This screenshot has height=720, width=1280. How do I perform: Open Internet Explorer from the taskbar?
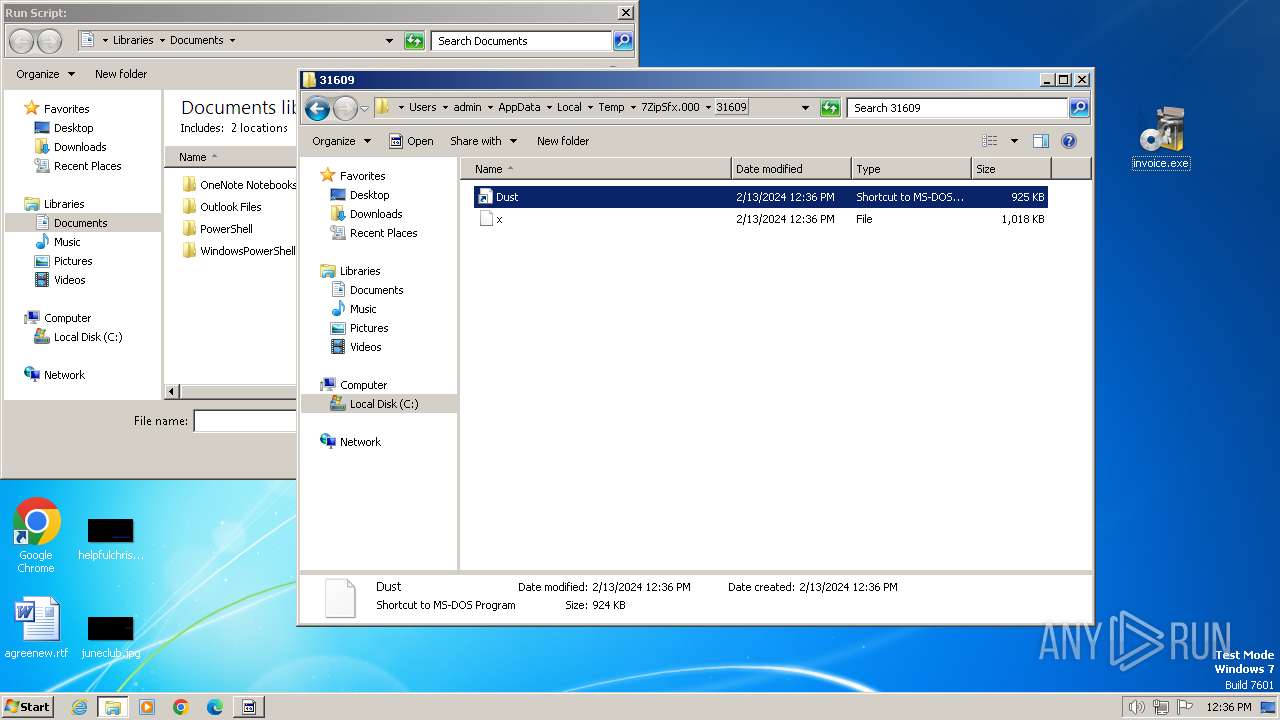(79, 707)
